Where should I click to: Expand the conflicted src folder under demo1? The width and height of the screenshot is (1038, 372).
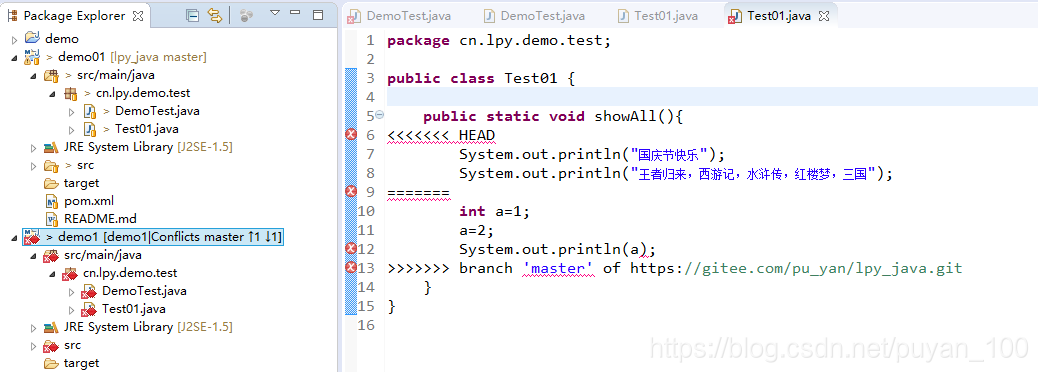coord(34,346)
